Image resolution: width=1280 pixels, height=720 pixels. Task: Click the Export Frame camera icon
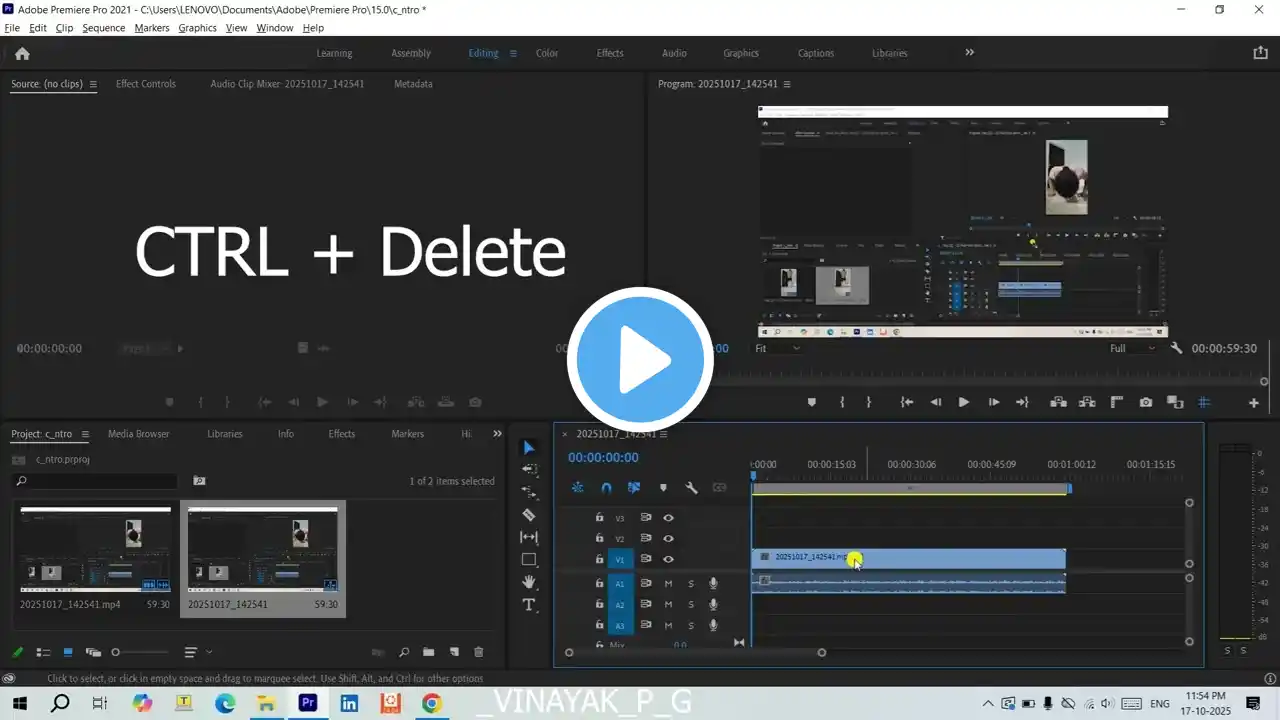(1146, 402)
